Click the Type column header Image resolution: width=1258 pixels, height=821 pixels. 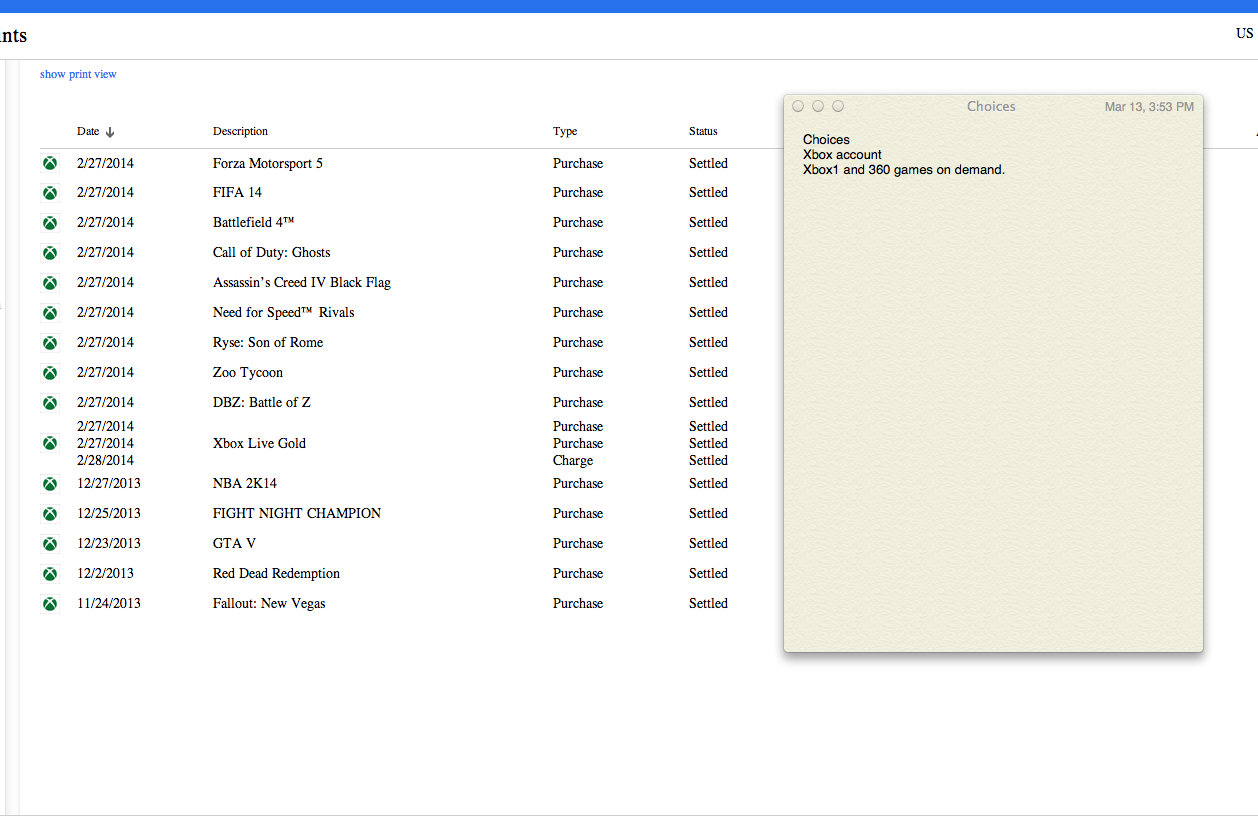(565, 131)
